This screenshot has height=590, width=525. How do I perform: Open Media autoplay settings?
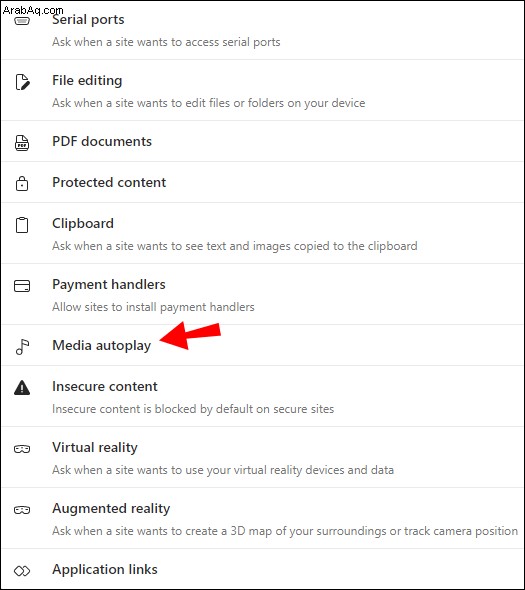(262, 345)
